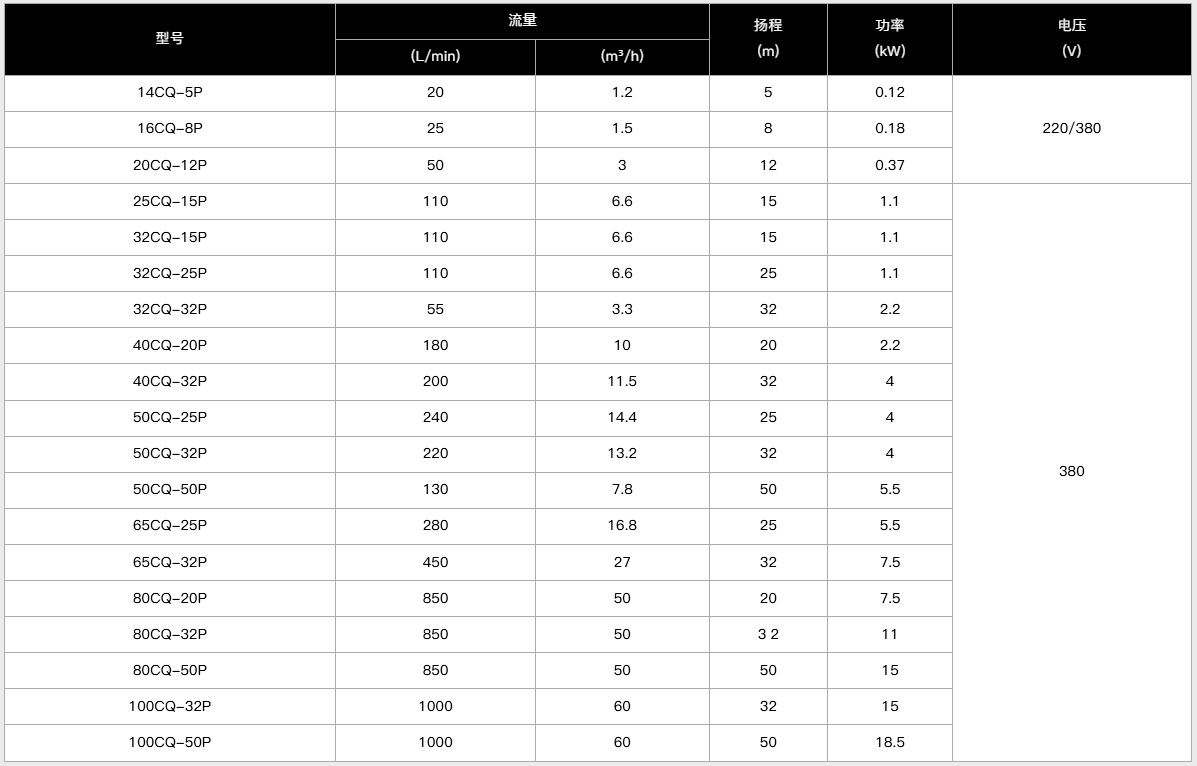Select the 450 L/min flow cell

pyautogui.click(x=435, y=563)
